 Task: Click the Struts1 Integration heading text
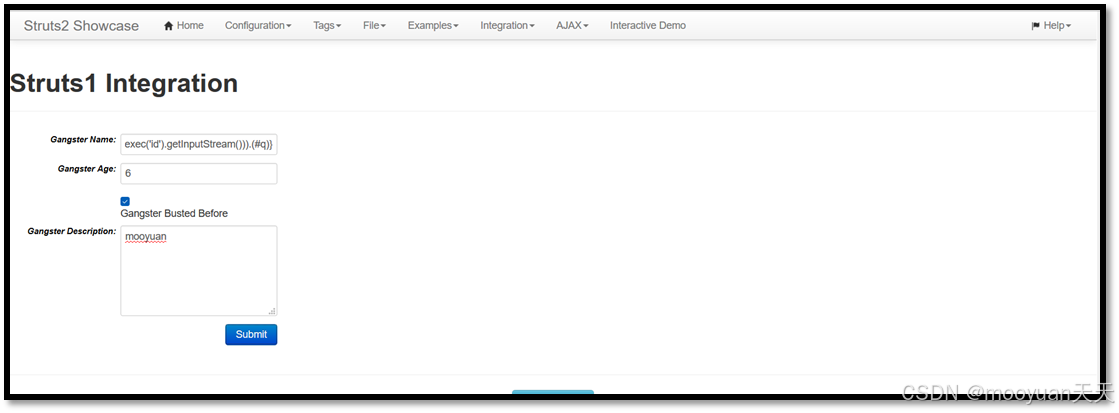124,83
